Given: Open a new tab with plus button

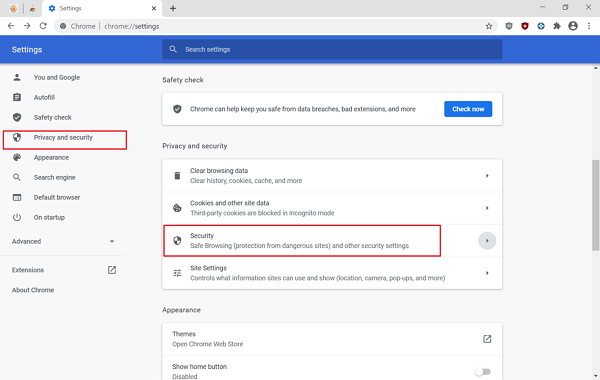Looking at the screenshot, I should 173,8.
